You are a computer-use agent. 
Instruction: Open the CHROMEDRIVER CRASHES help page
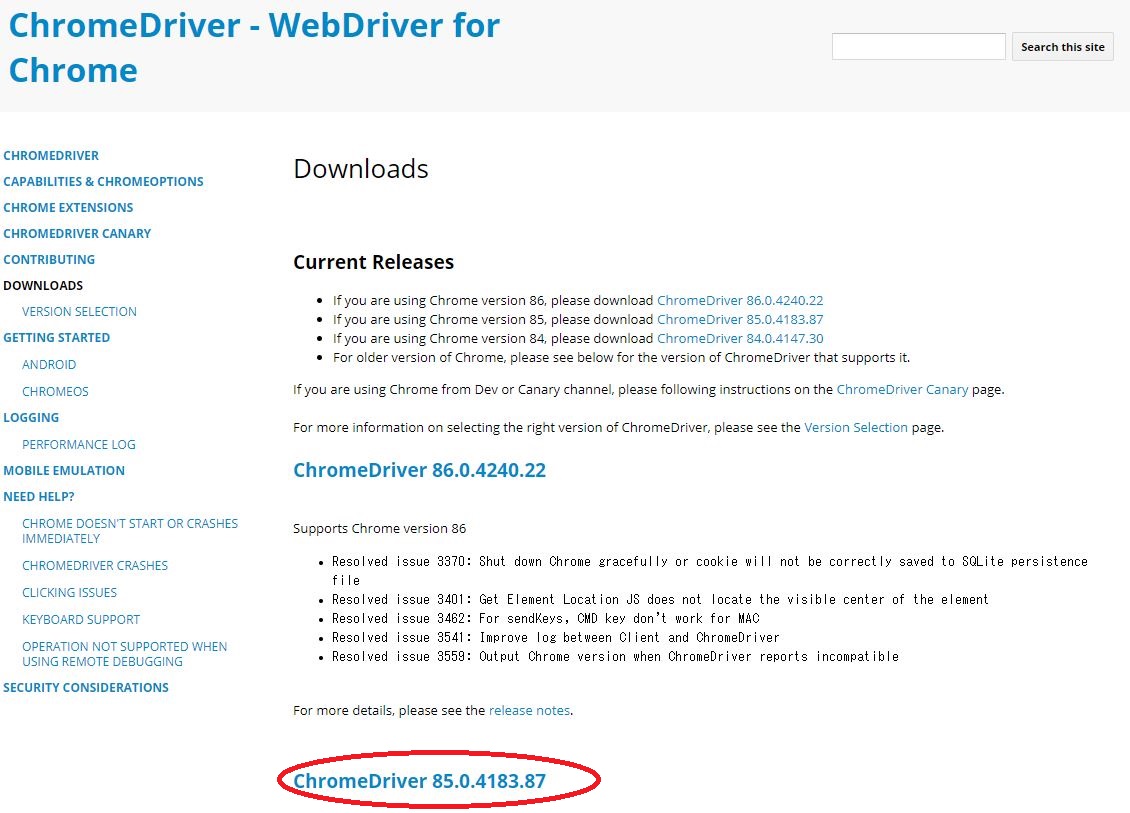pyautogui.click(x=95, y=565)
